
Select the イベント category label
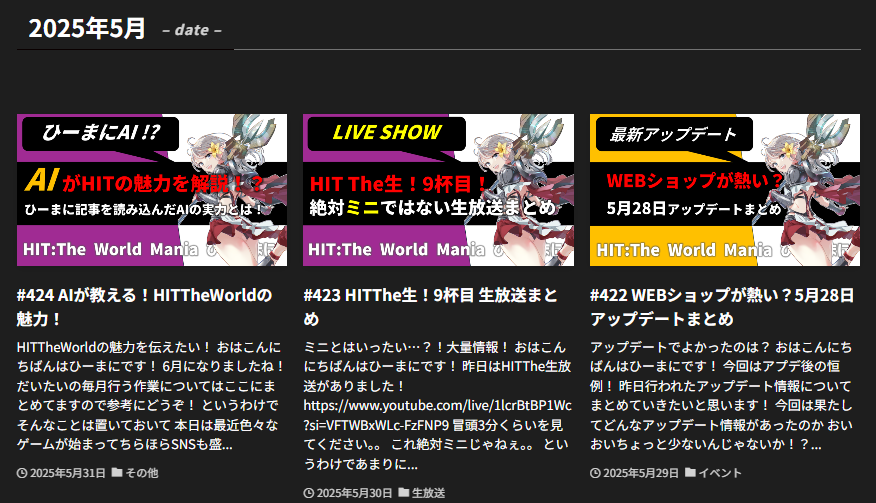[x=720, y=473]
